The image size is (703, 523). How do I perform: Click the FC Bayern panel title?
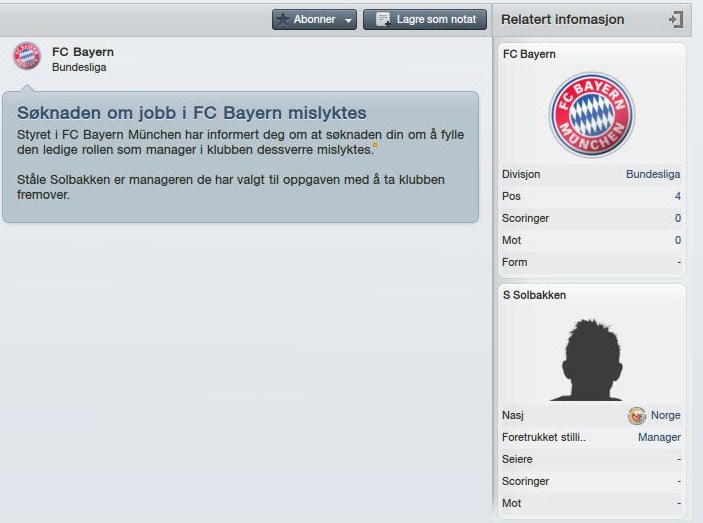coord(529,54)
